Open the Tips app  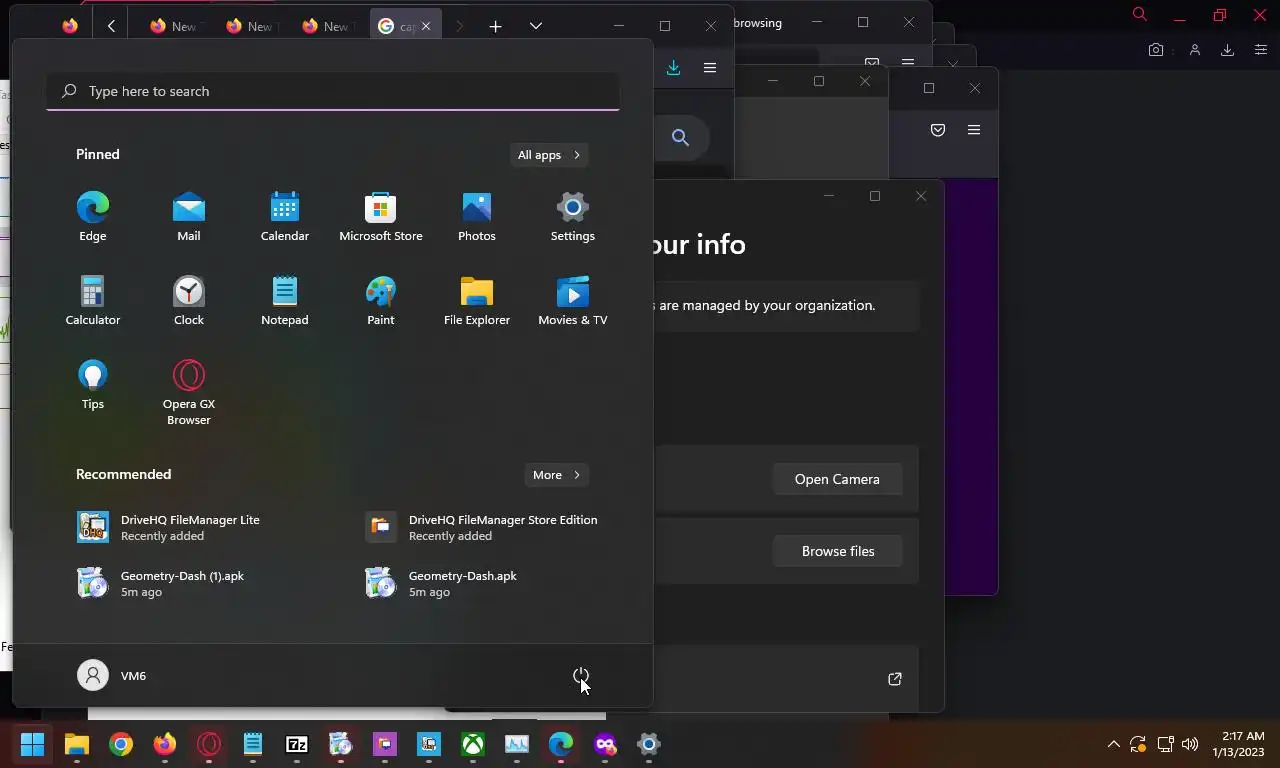[93, 385]
